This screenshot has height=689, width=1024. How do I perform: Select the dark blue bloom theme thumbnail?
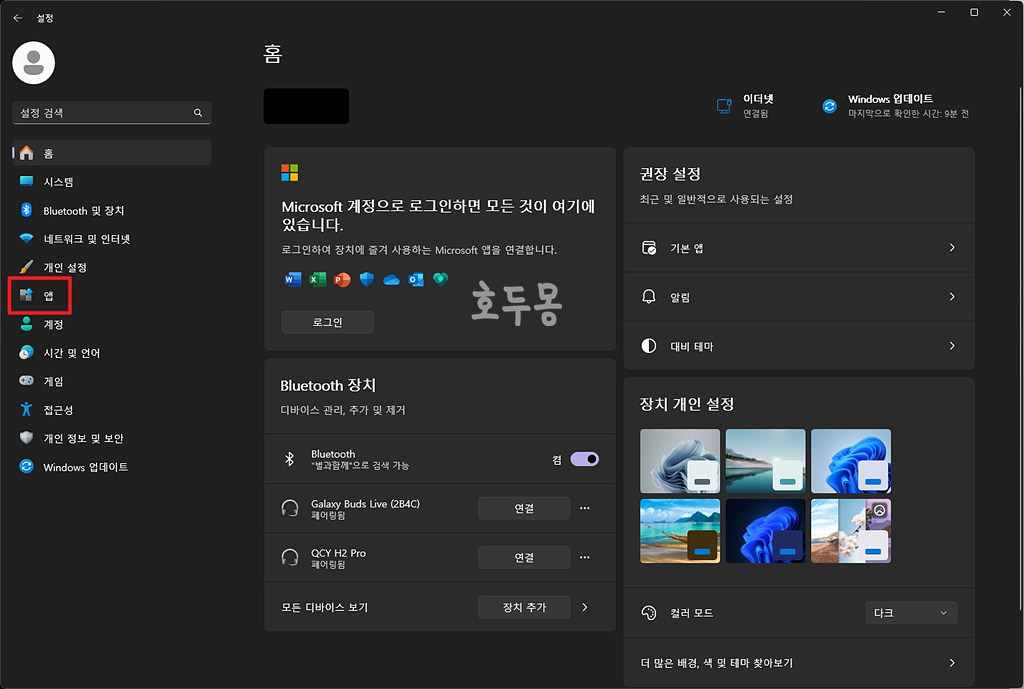click(765, 531)
